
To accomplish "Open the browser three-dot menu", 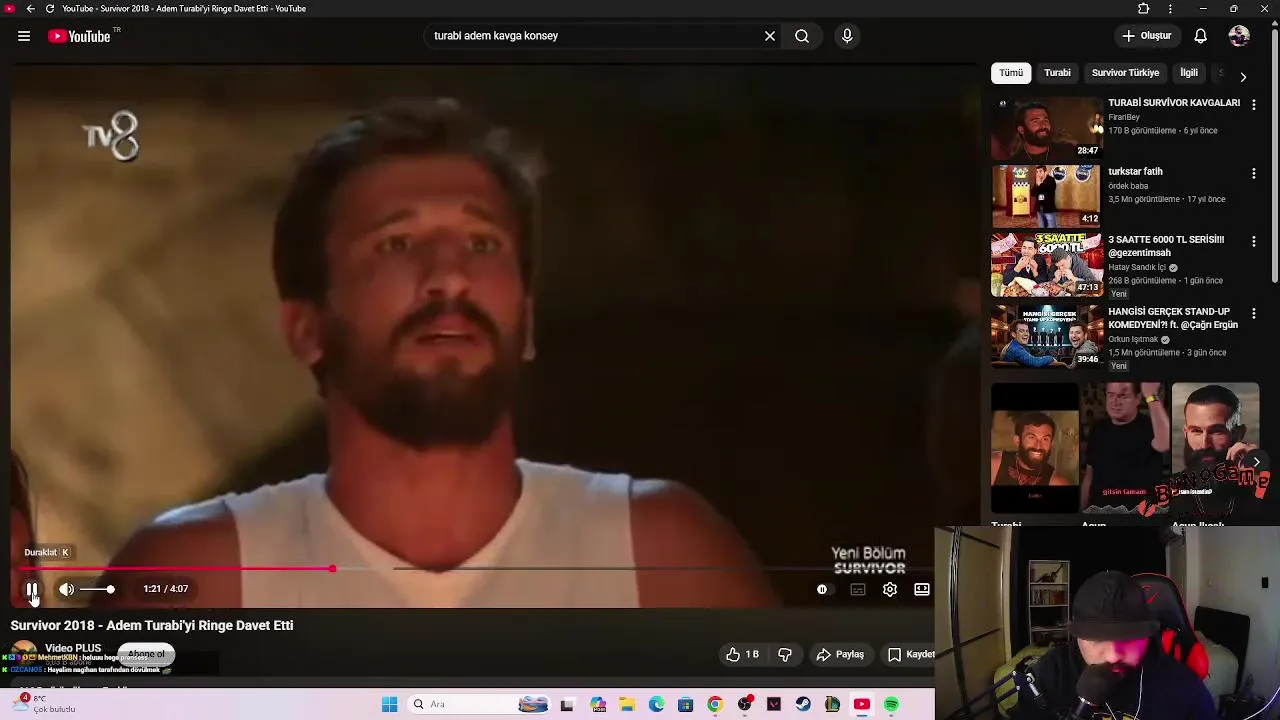I will (x=1170, y=9).
